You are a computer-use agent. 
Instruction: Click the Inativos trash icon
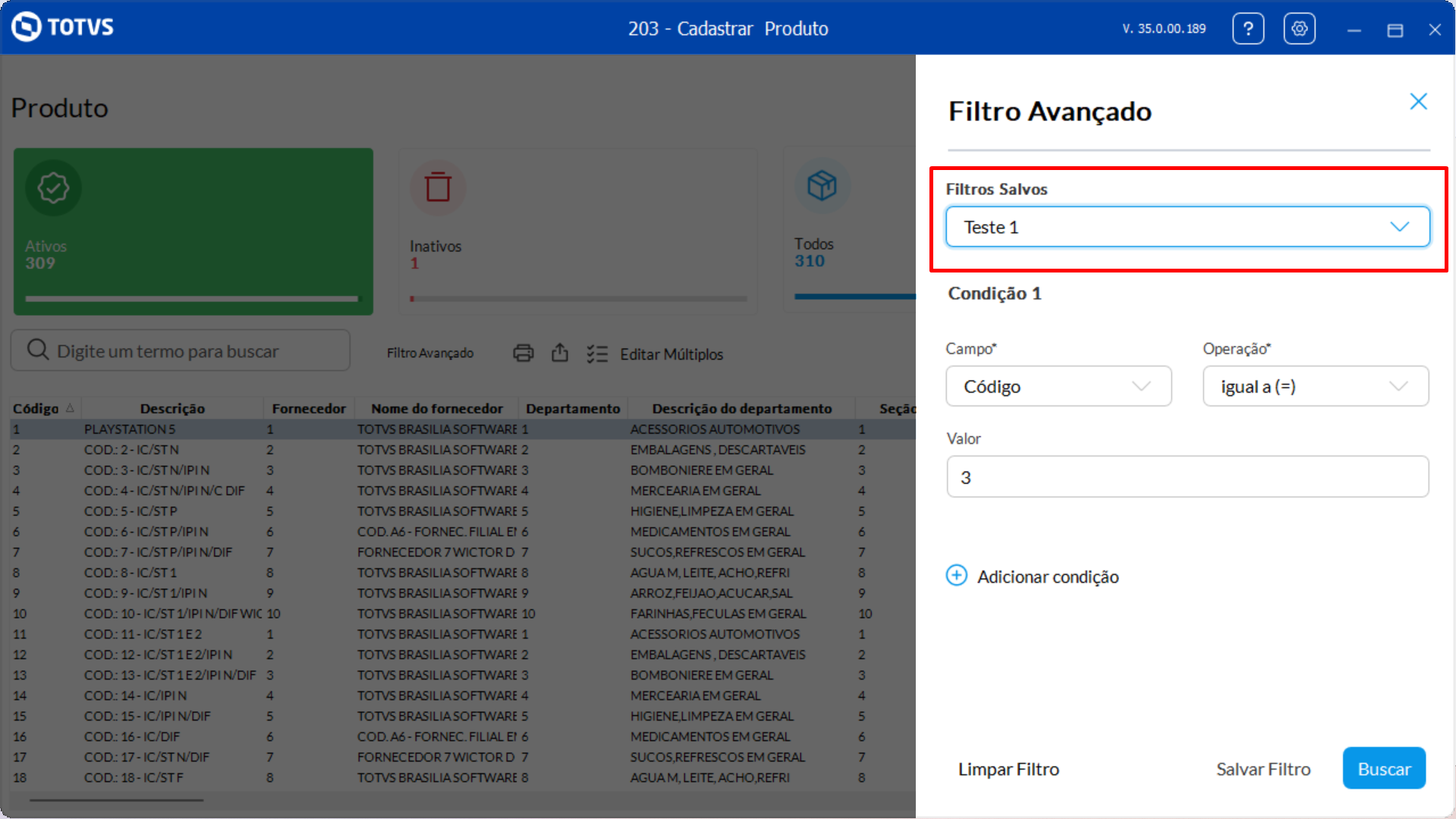(438, 187)
